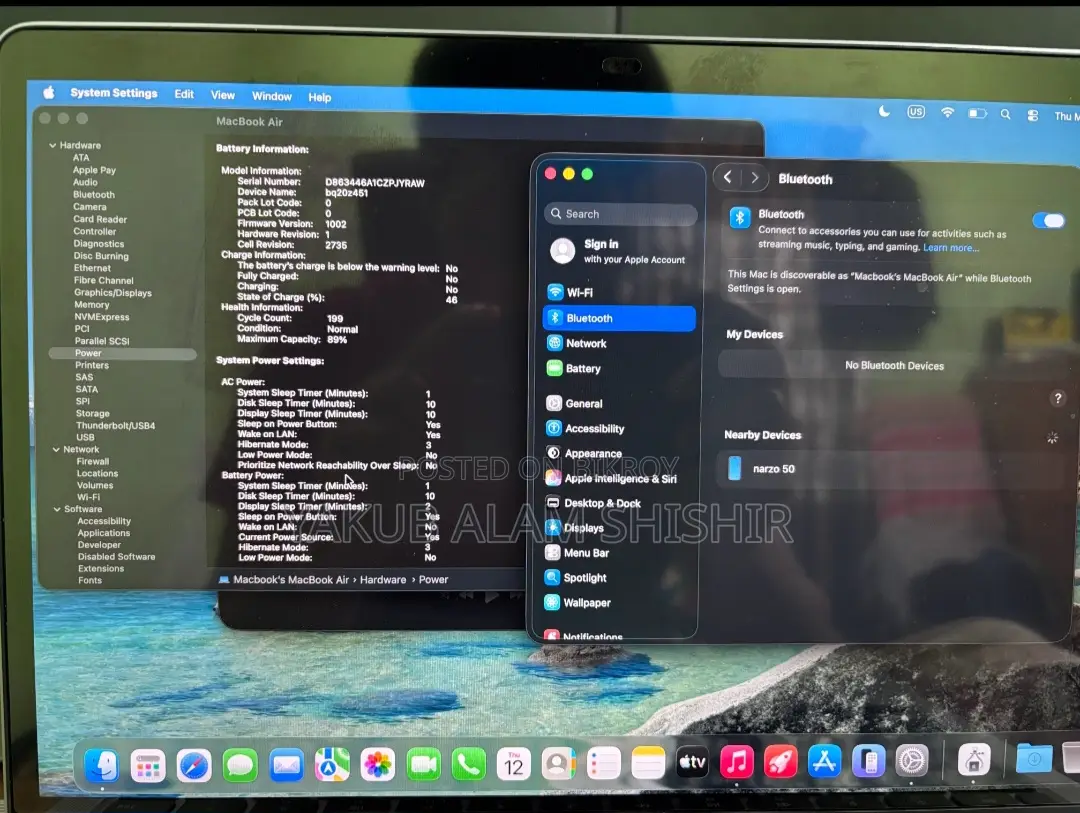Collapse the Network section in System Information
The height and width of the screenshot is (813, 1080).
pos(56,449)
